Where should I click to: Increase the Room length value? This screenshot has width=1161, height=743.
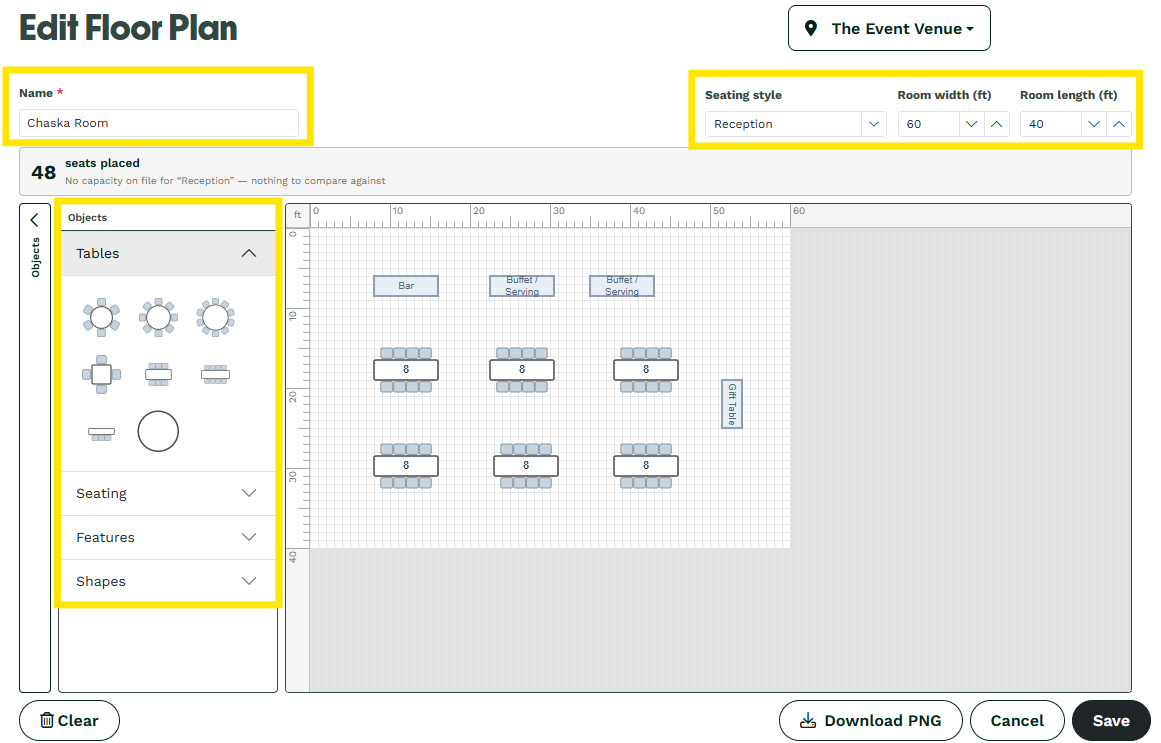[1119, 124]
